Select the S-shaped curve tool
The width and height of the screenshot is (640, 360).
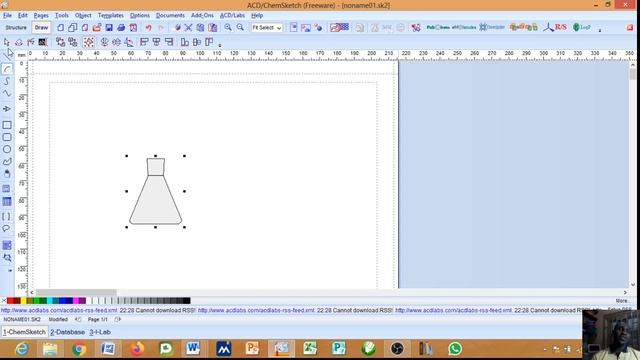point(7,81)
